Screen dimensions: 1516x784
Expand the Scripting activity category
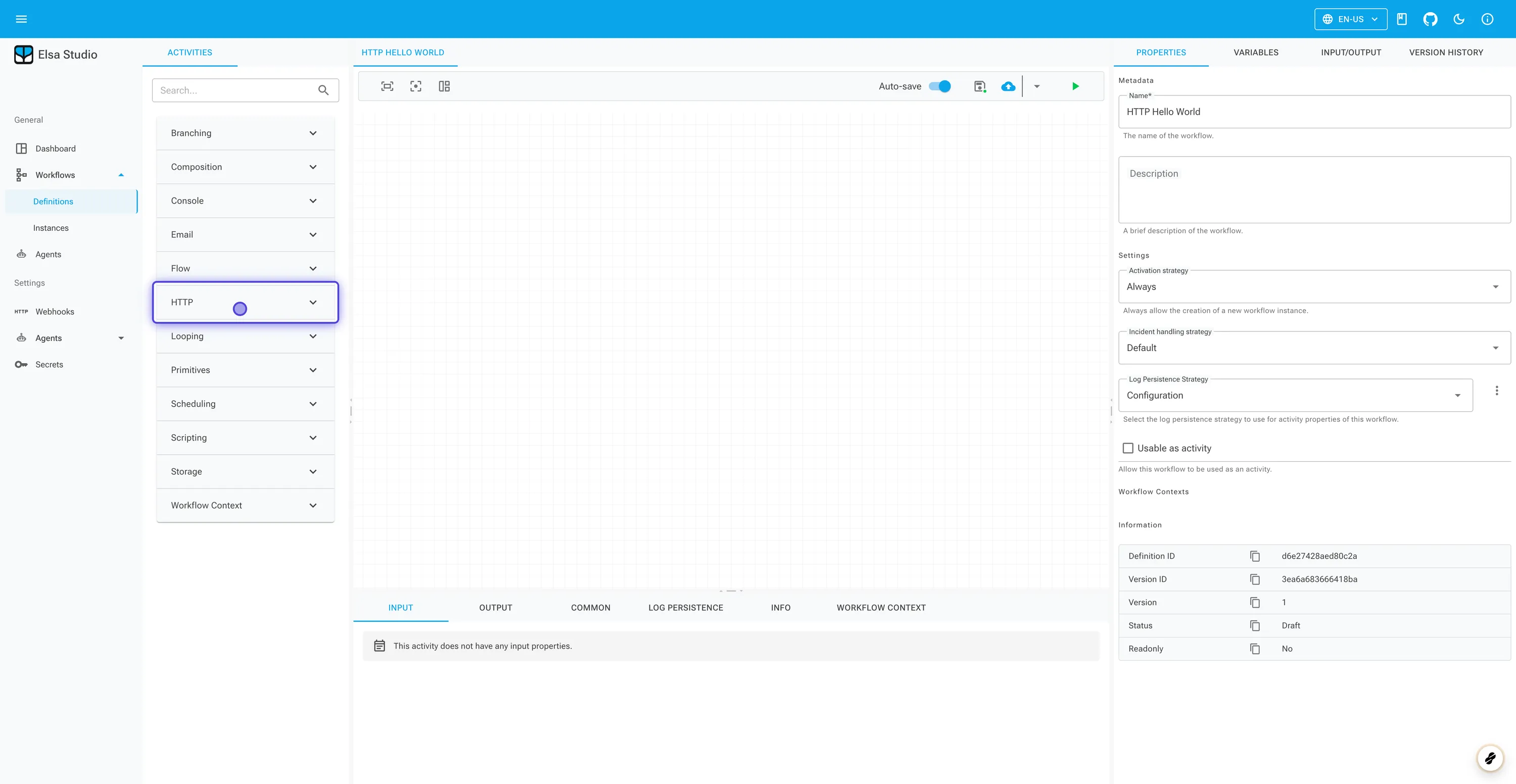pyautogui.click(x=246, y=437)
